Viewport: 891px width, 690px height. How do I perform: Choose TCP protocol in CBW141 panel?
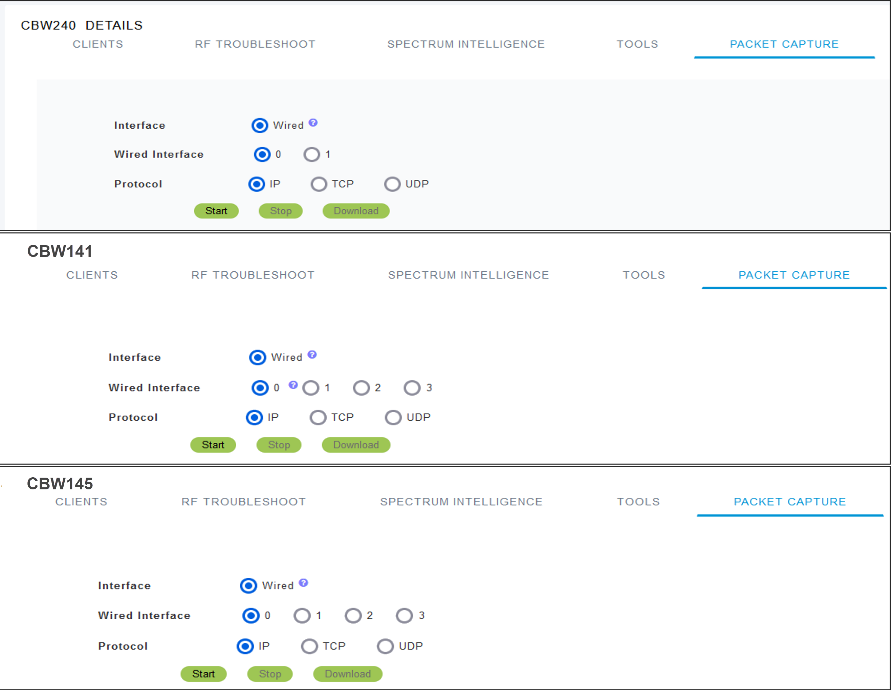318,418
